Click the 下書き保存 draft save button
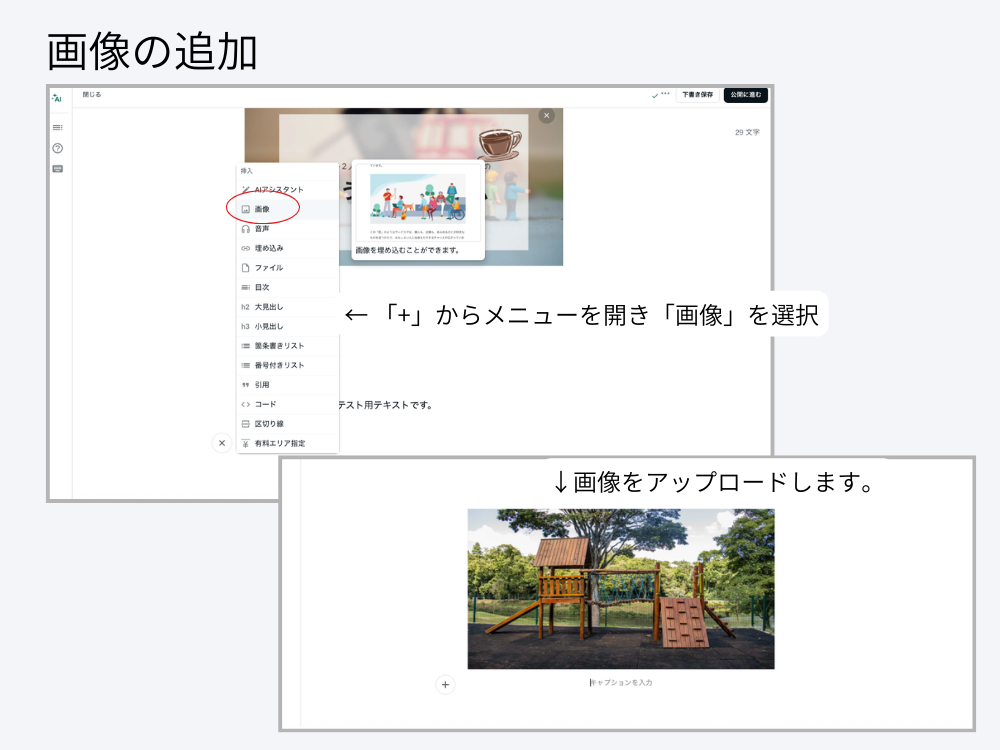Screen dimensions: 1000x750 (696, 95)
